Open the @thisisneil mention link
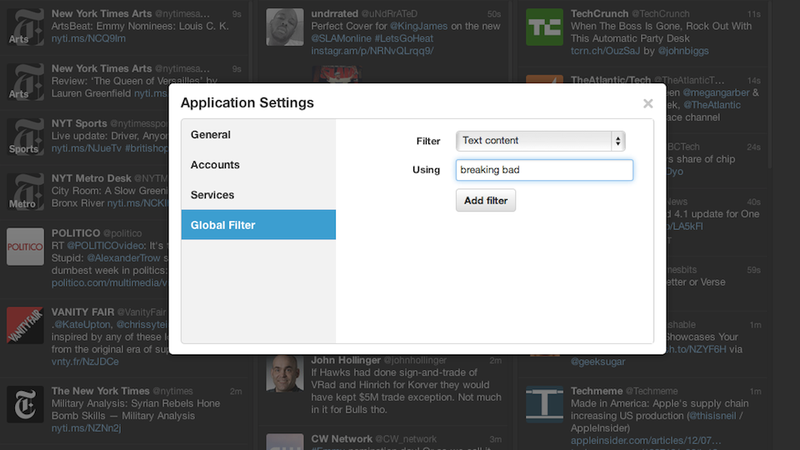800x450 pixels. pos(712,416)
